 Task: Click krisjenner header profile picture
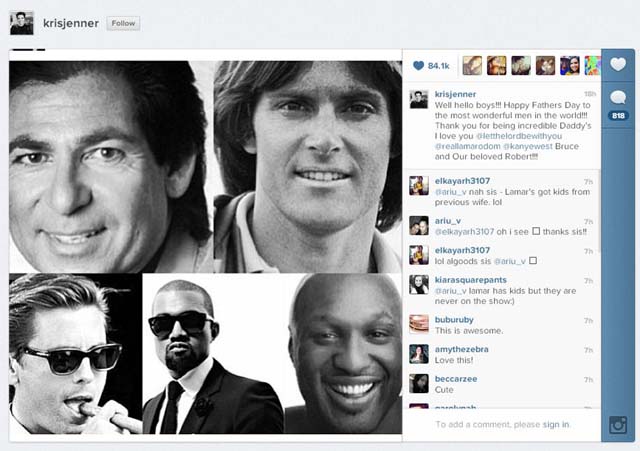click(22, 23)
